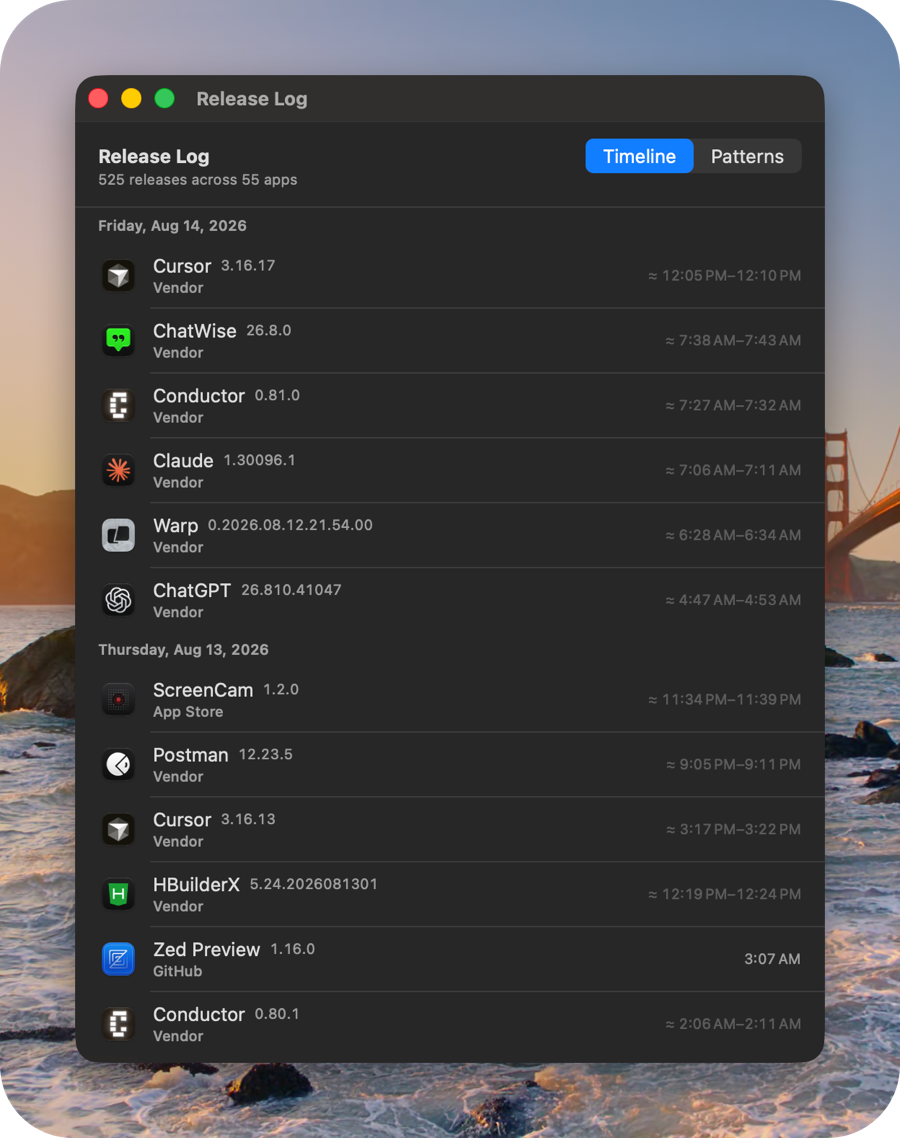Click the 7:06 AM–7:11 AM time range
Image resolution: width=900 pixels, height=1138 pixels.
pyautogui.click(x=733, y=470)
